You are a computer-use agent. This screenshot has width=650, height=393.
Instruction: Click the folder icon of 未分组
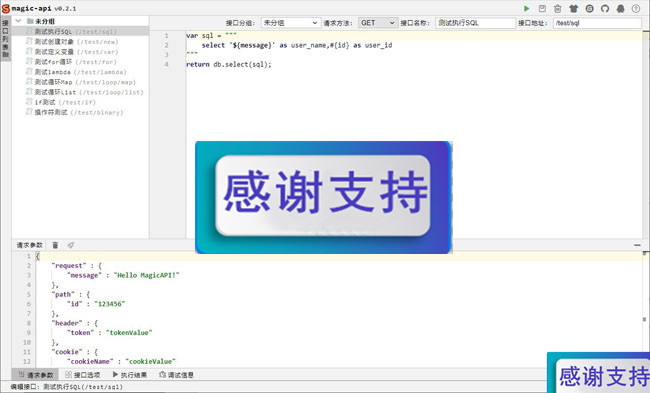pos(30,21)
